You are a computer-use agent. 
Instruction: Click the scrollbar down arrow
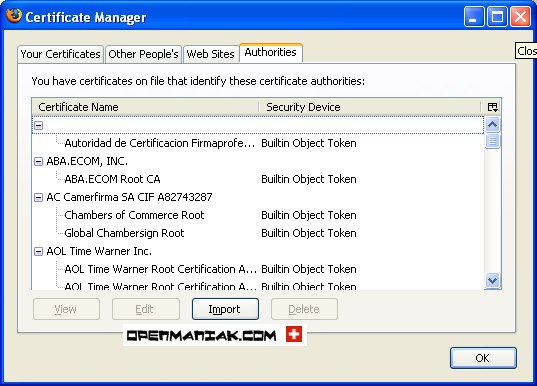492,281
